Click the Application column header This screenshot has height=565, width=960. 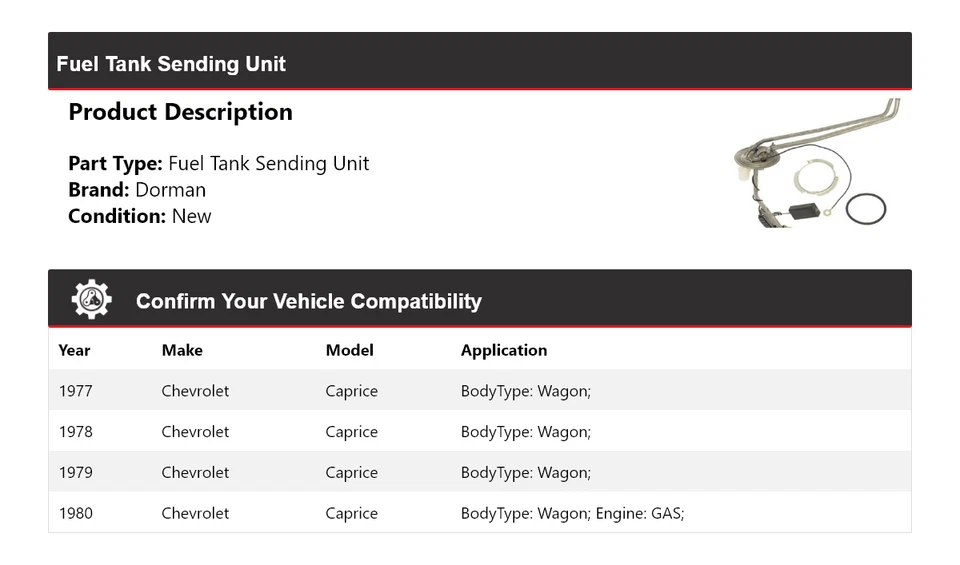coord(504,350)
